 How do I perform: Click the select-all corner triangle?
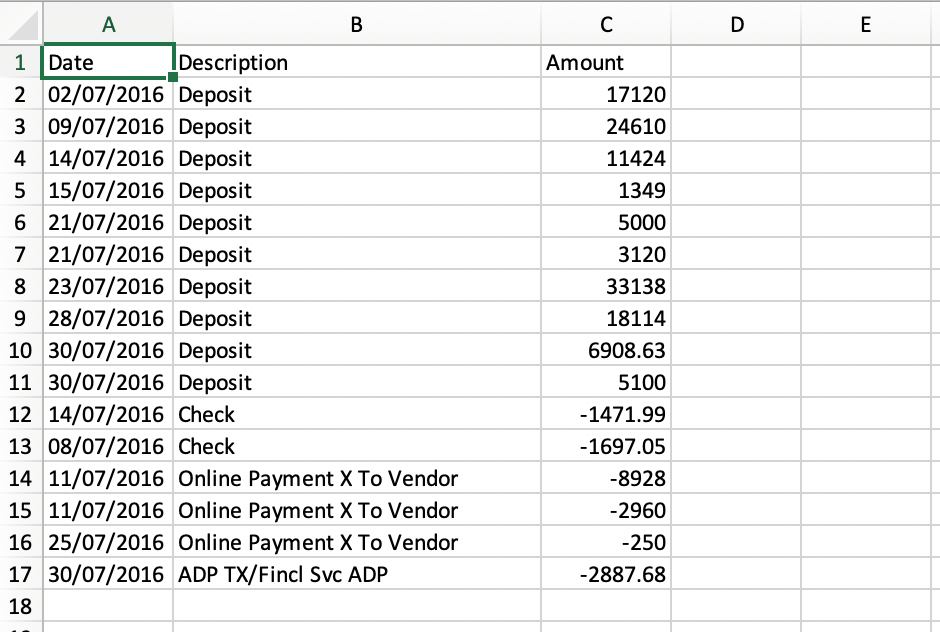click(x=22, y=24)
